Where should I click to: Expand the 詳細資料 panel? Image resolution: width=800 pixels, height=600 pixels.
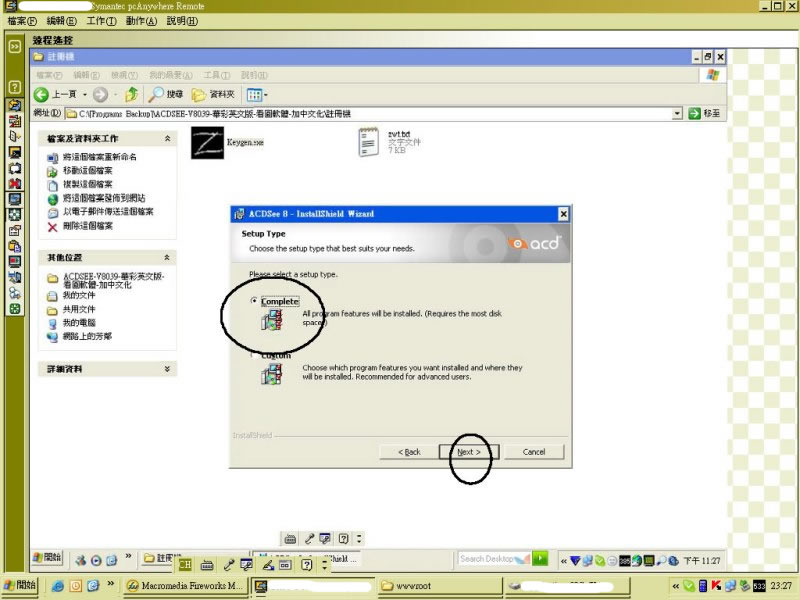click(167, 368)
